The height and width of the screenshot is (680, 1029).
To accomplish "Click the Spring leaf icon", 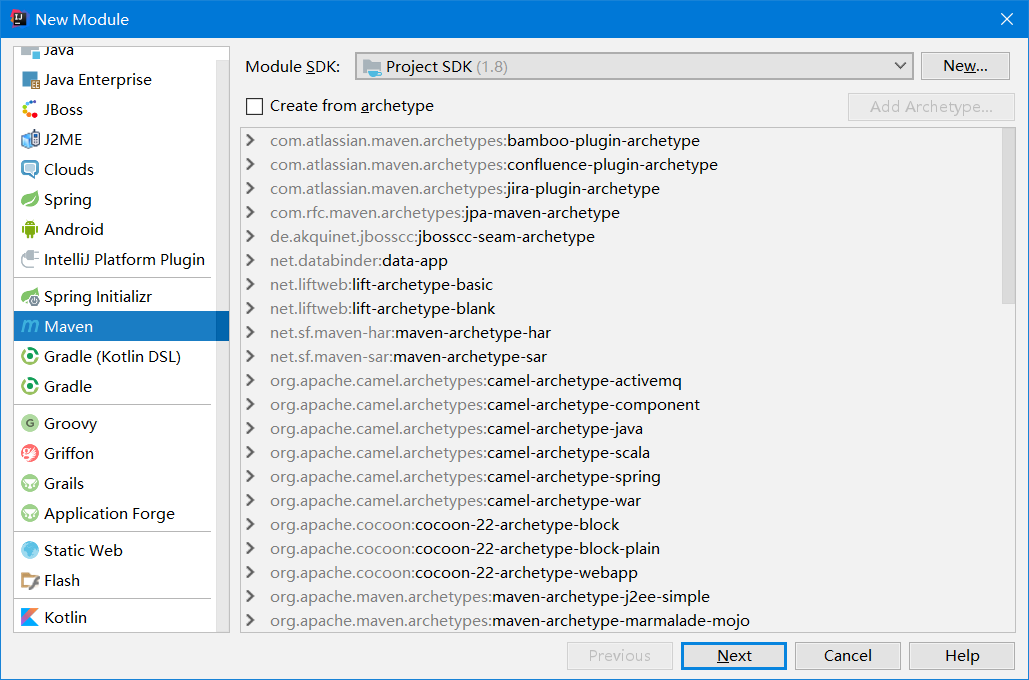I will (30, 200).
